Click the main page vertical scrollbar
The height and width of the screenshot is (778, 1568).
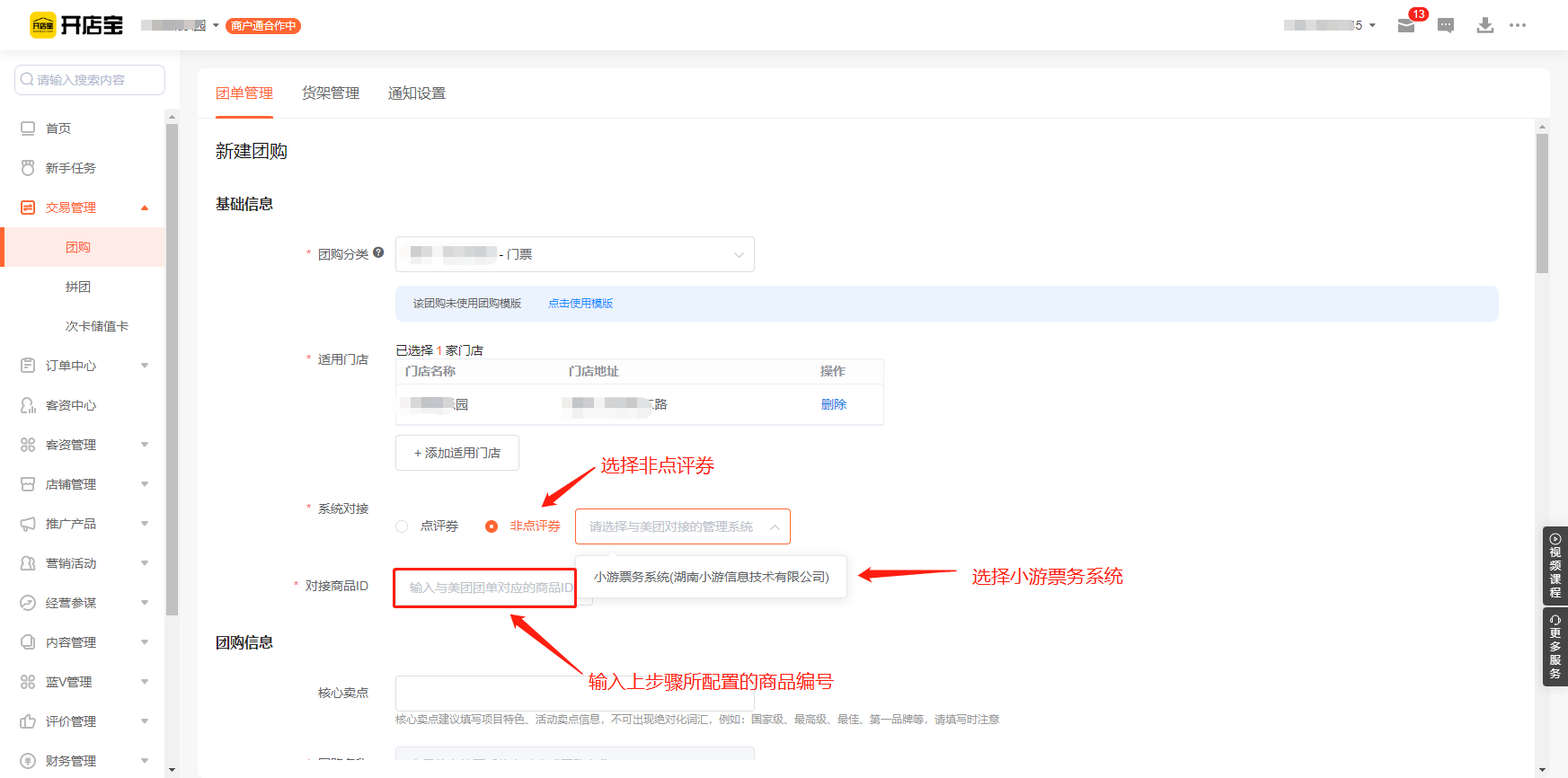1542,204
